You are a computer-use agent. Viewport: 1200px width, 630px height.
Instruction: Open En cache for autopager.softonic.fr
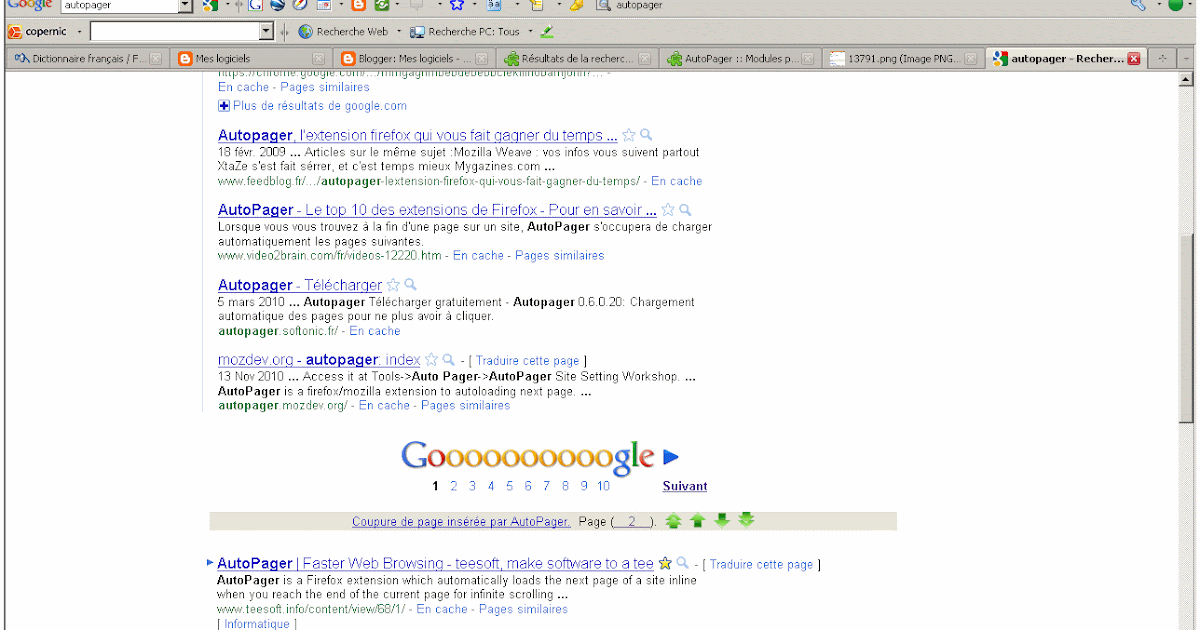[x=375, y=331]
